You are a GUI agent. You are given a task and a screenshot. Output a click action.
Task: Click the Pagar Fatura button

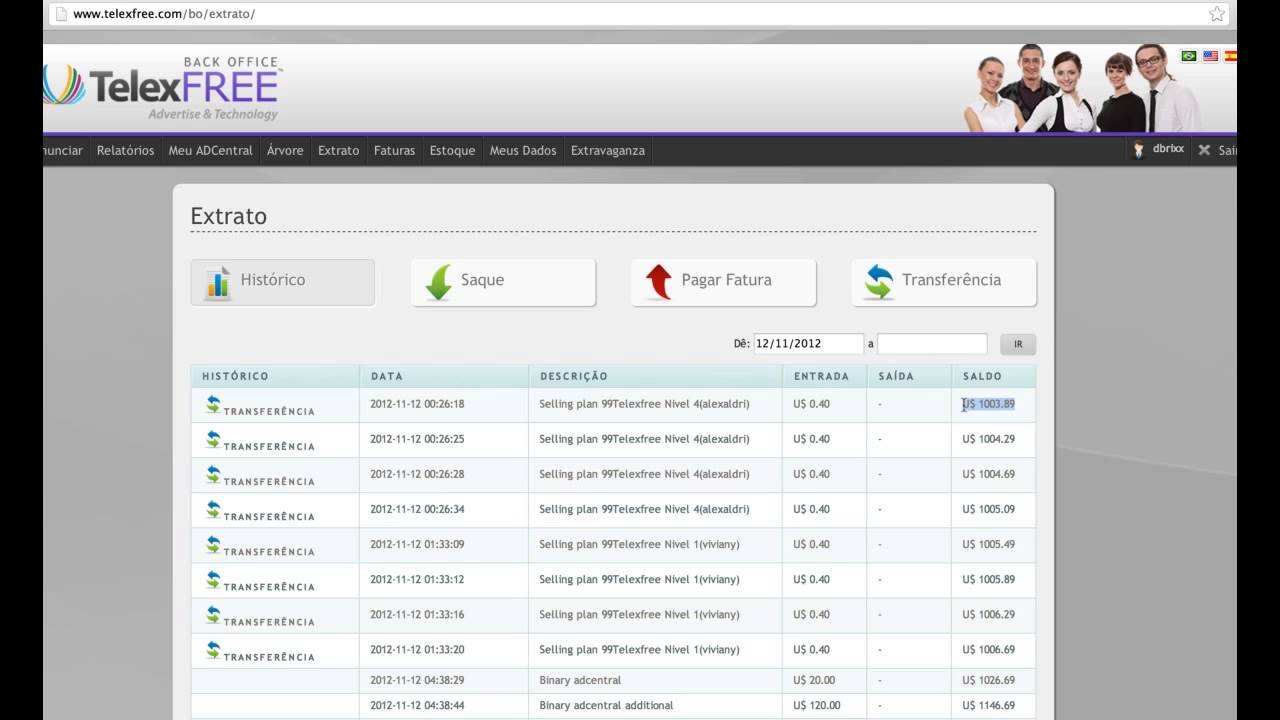(x=724, y=282)
